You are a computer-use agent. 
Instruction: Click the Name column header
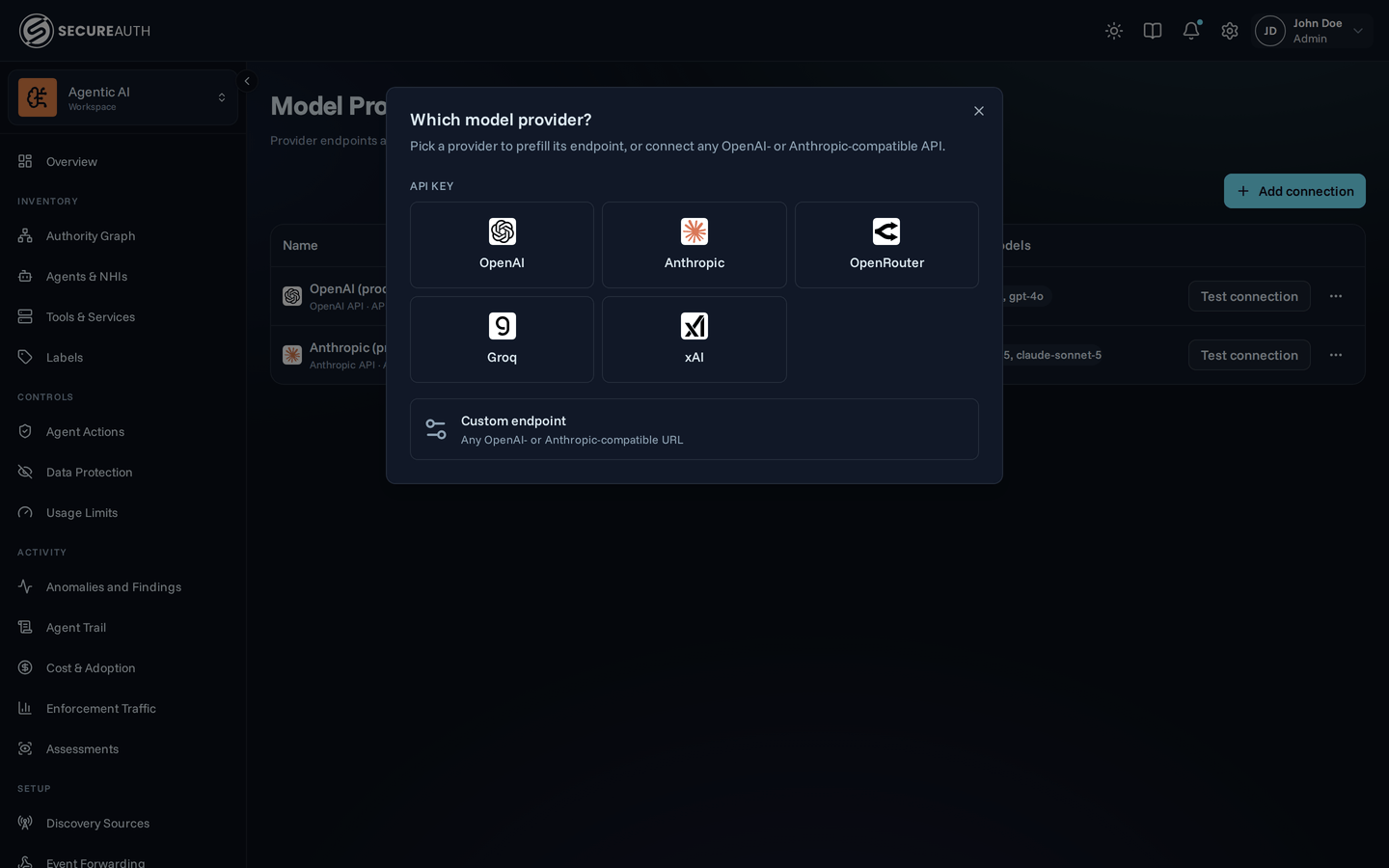(x=300, y=246)
